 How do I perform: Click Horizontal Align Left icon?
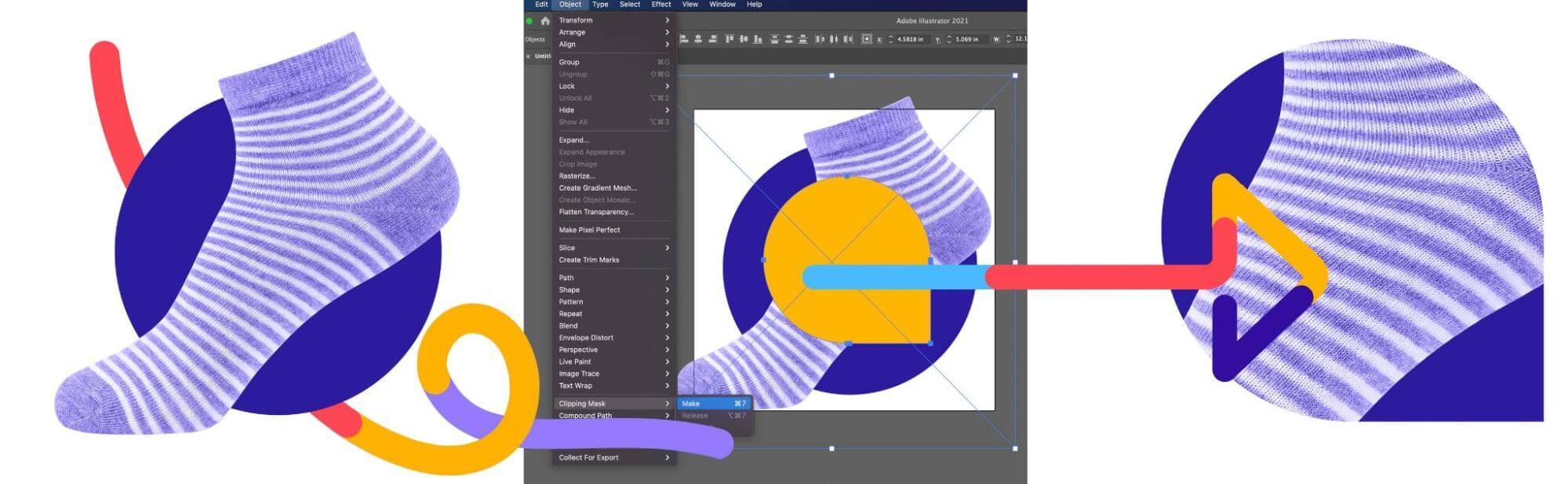coord(684,38)
